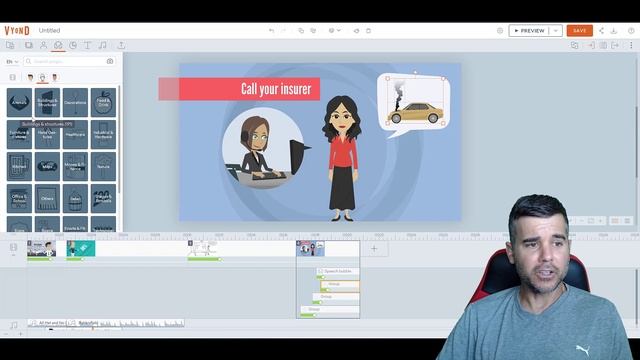Expand the Preview options arrow
Viewport: 640px width, 360px height.
556,31
